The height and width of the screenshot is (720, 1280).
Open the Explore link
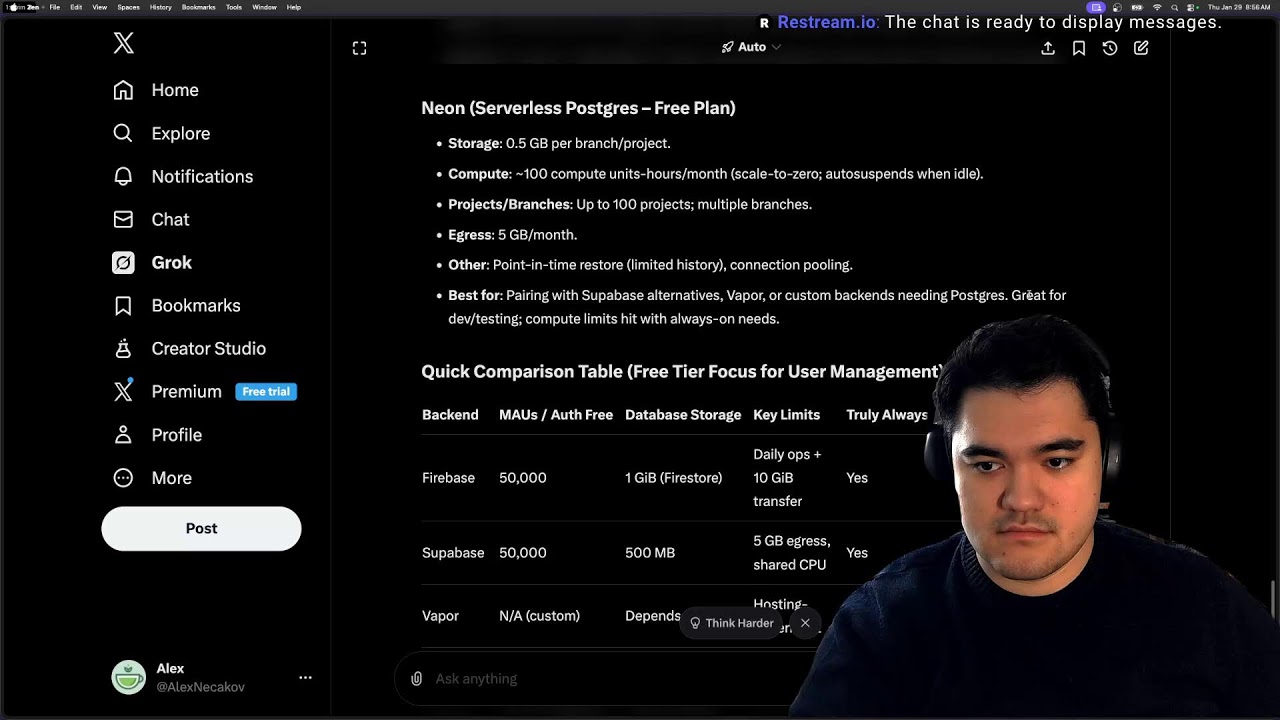coord(181,133)
